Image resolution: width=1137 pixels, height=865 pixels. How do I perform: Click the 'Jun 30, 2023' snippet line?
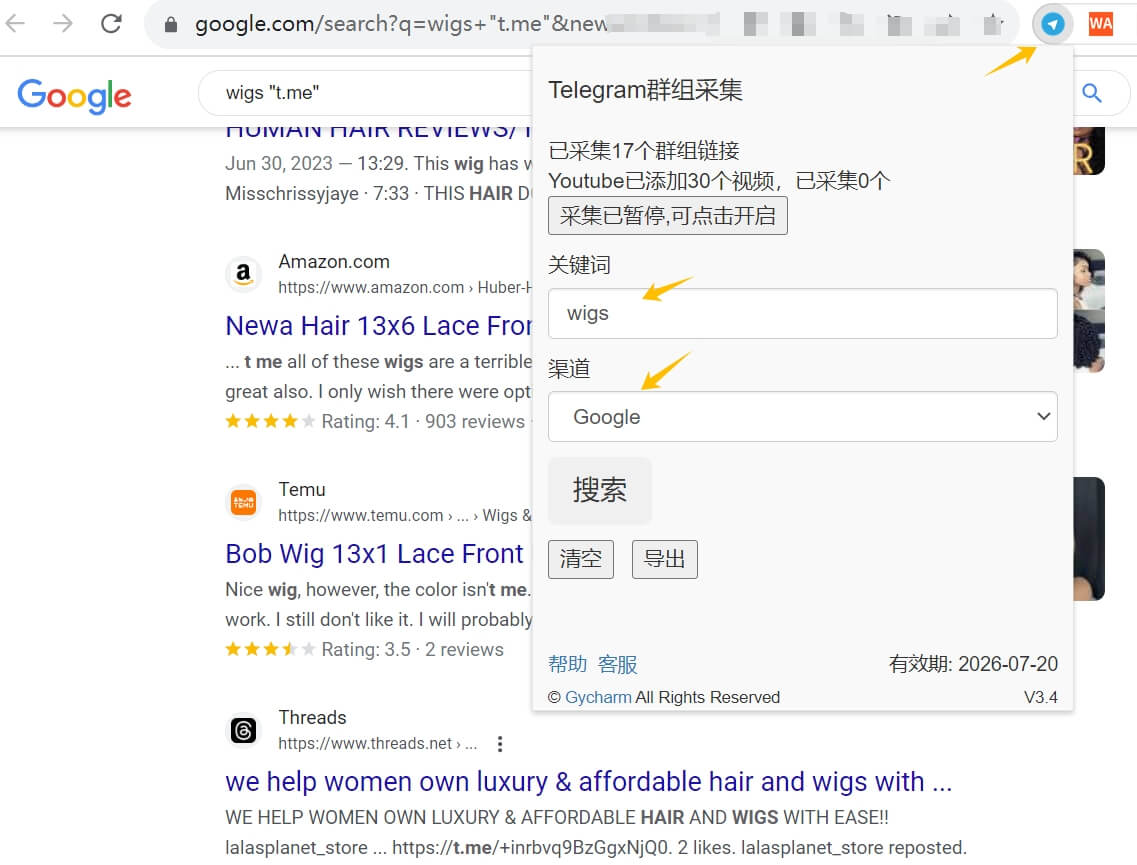[379, 163]
